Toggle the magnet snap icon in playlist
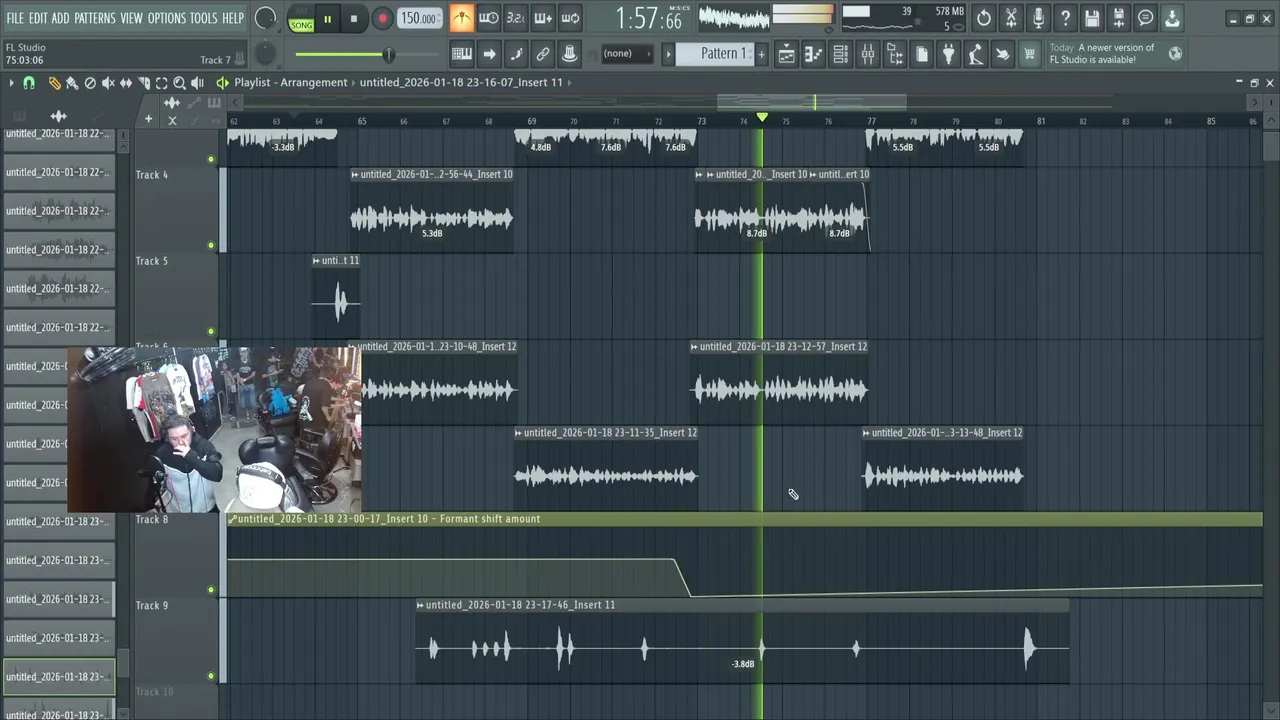This screenshot has width=1280, height=720. [x=29, y=83]
